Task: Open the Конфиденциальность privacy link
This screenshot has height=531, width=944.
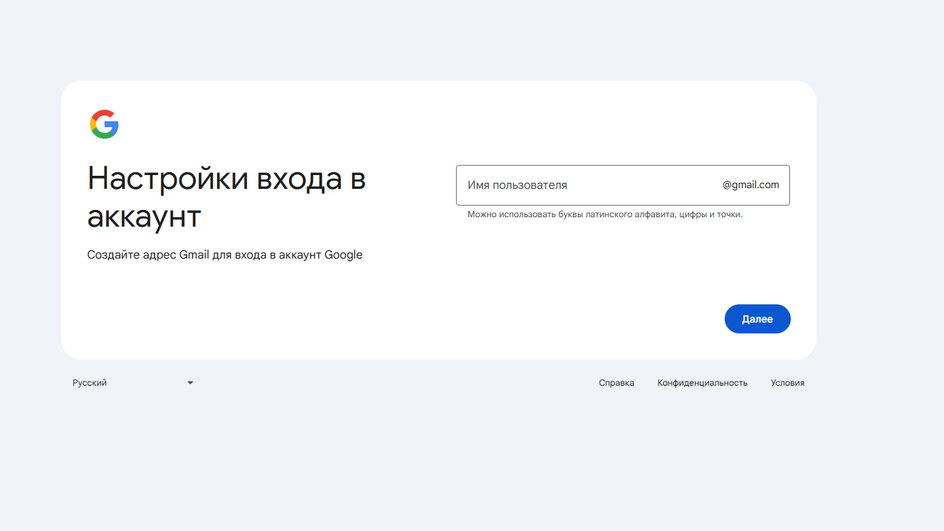Action: click(702, 383)
